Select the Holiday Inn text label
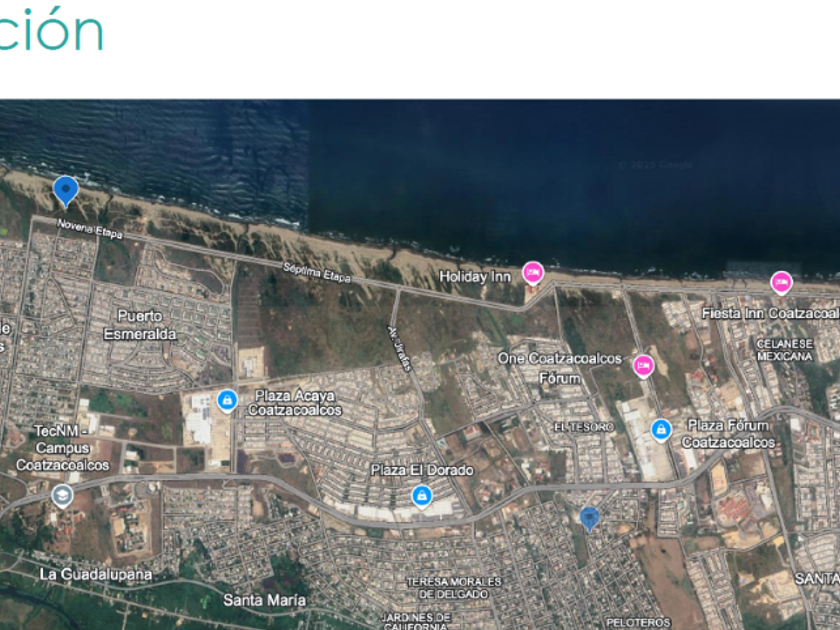Screen dimensions: 840x630 coord(475,276)
